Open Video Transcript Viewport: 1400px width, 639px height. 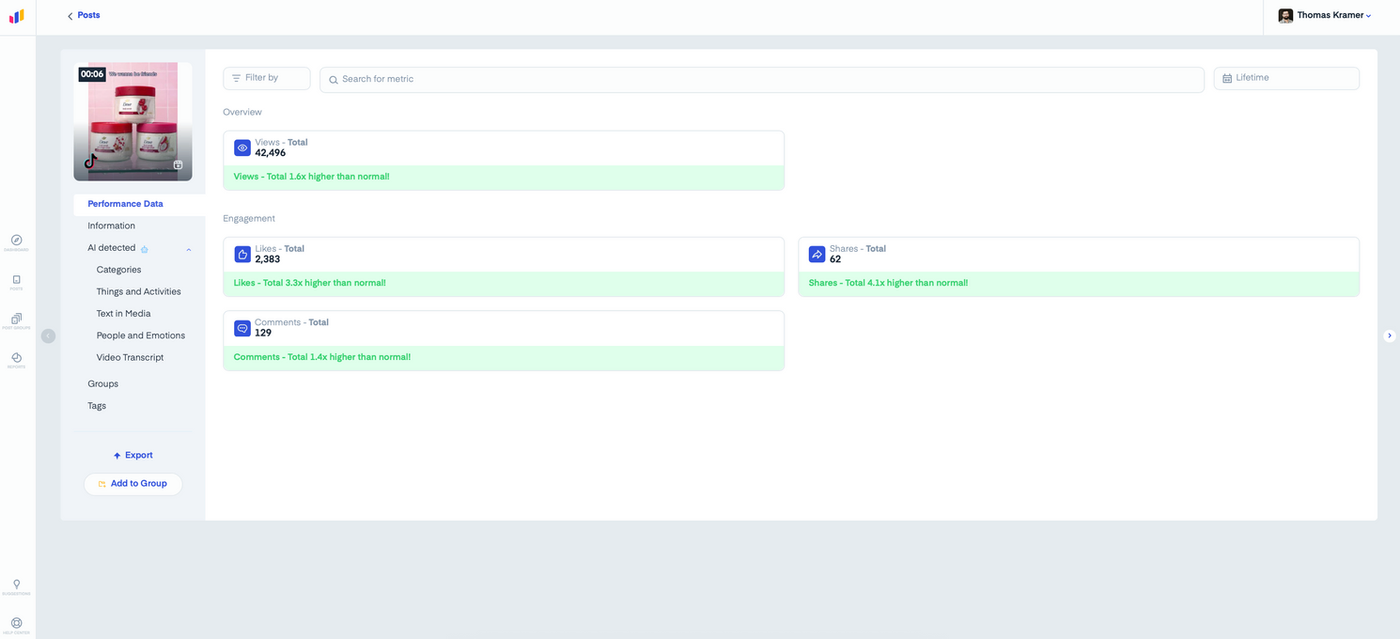(130, 358)
